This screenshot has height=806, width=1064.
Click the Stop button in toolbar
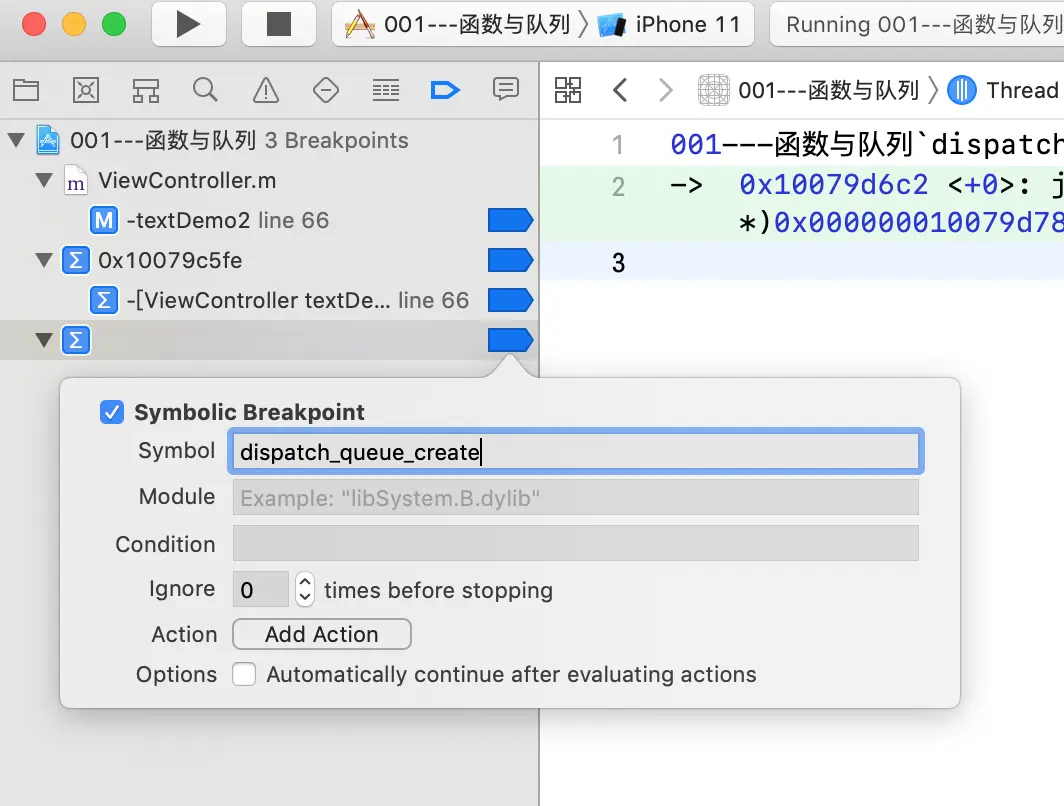pyautogui.click(x=278, y=24)
